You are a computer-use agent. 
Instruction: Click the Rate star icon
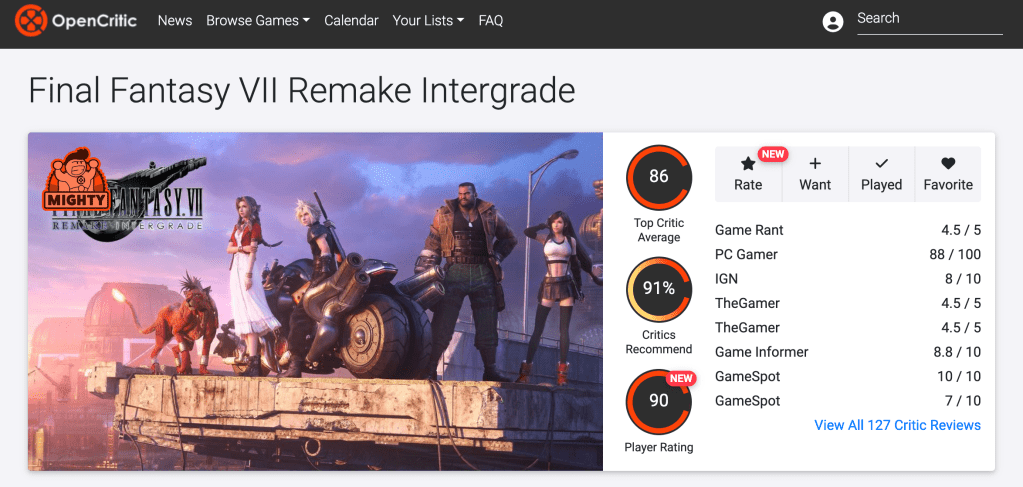(x=748, y=164)
